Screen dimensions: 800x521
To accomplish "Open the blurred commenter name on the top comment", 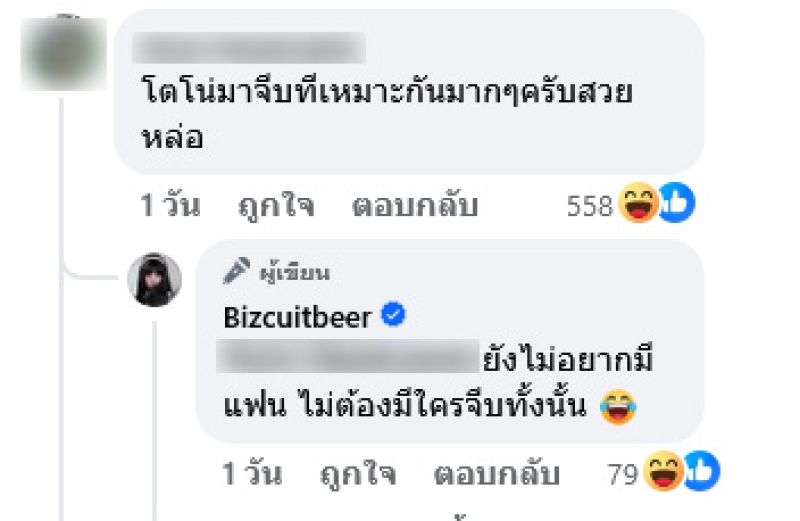I will (249, 47).
